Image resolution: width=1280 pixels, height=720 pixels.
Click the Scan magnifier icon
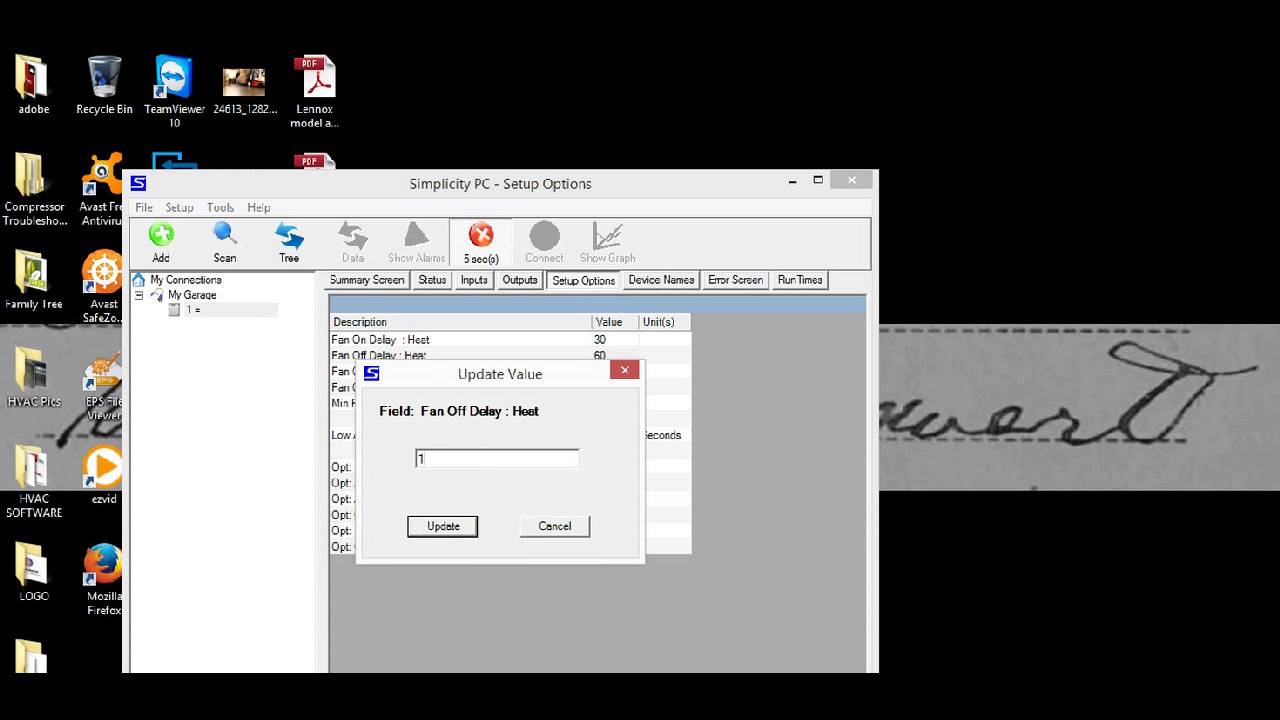tap(225, 234)
